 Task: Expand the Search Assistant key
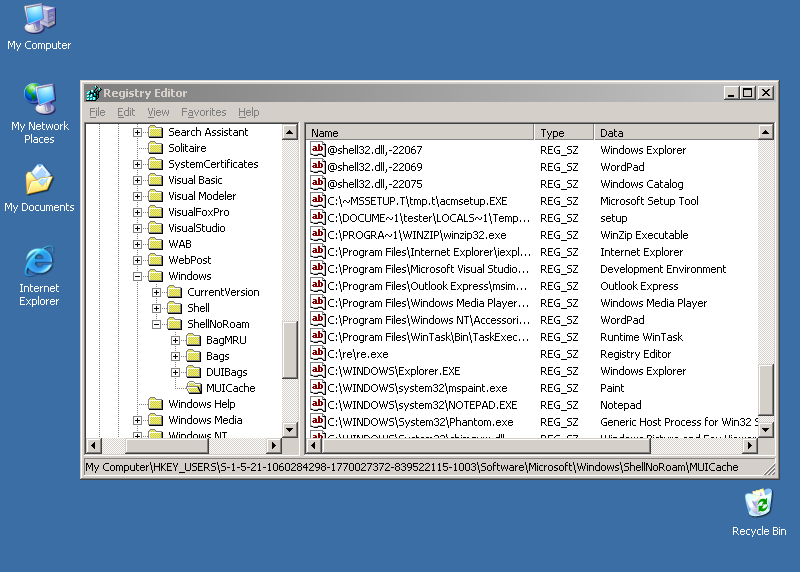click(137, 132)
